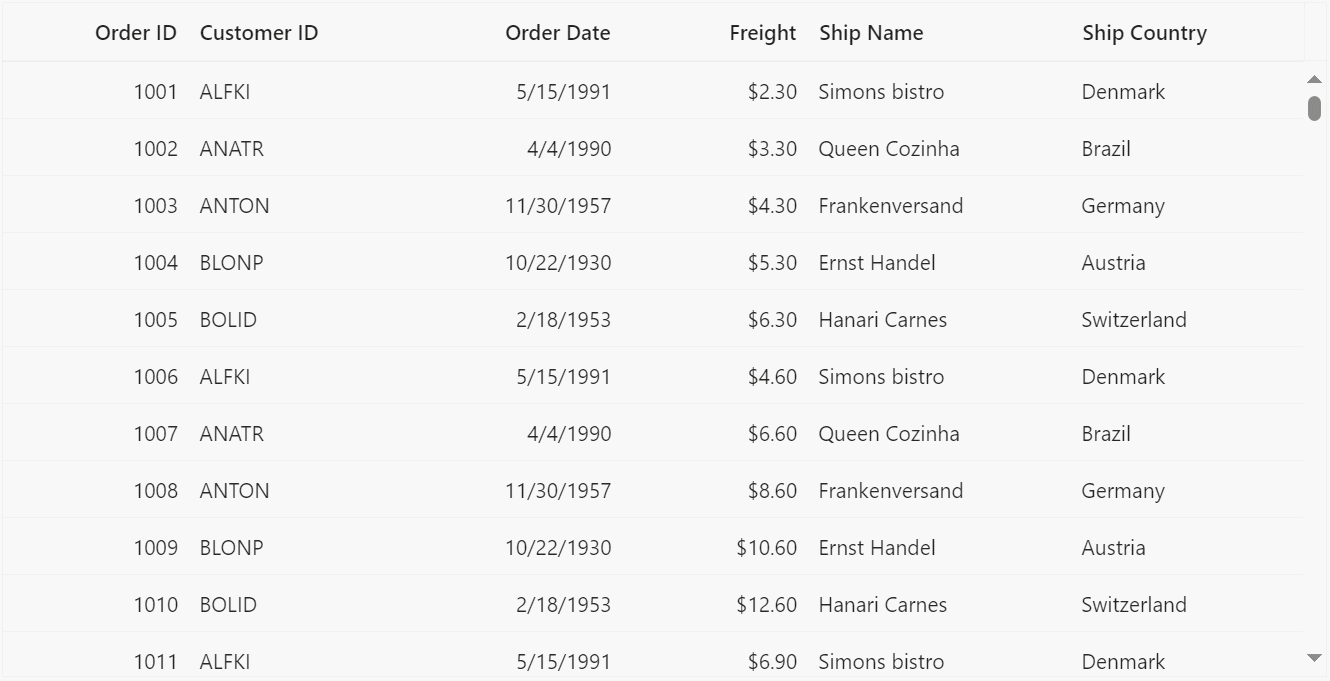The image size is (1330, 681).
Task: Select the ANATR cell in row 1002
Action: click(232, 149)
